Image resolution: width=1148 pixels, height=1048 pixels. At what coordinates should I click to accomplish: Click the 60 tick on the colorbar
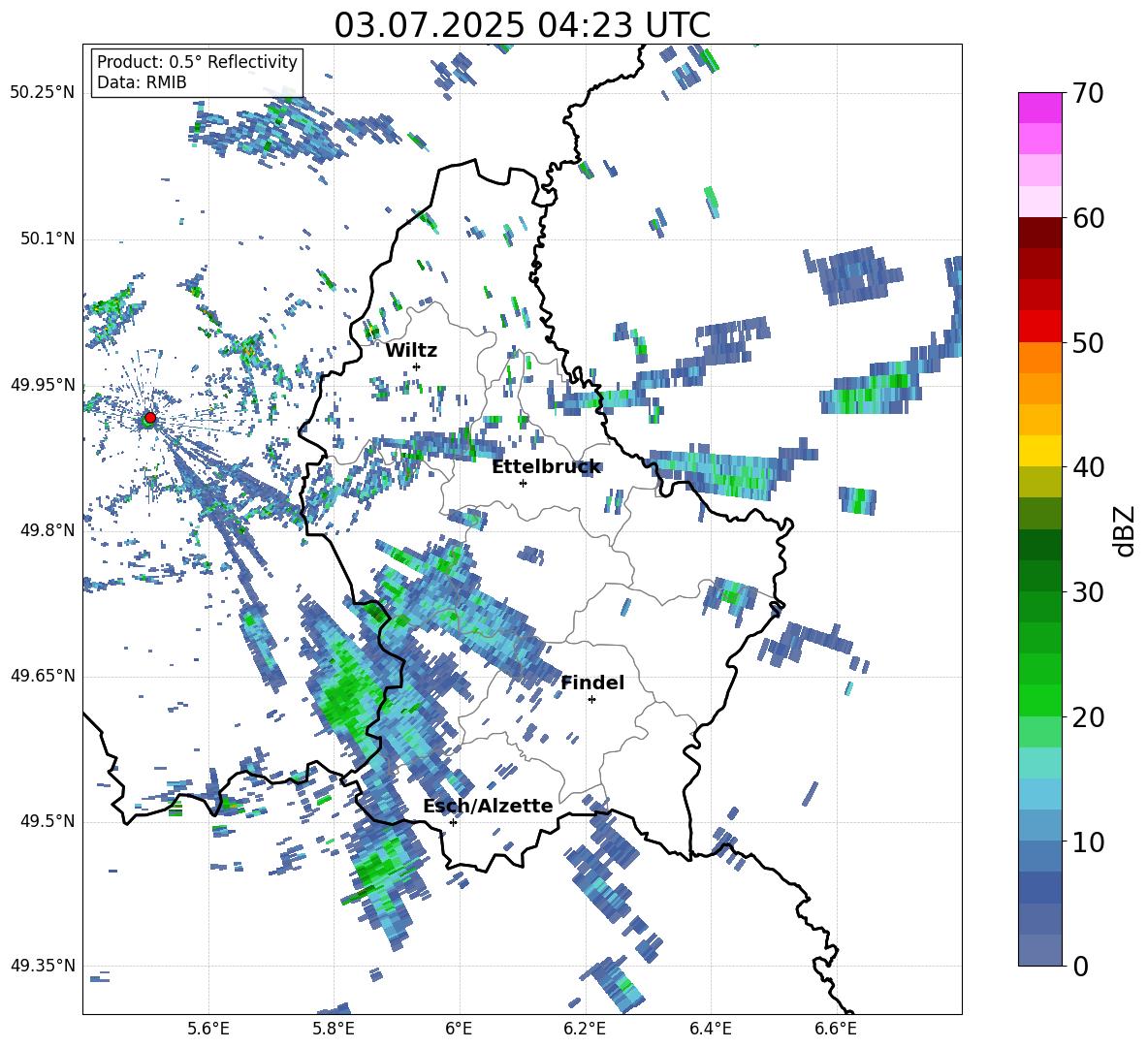[1088, 218]
